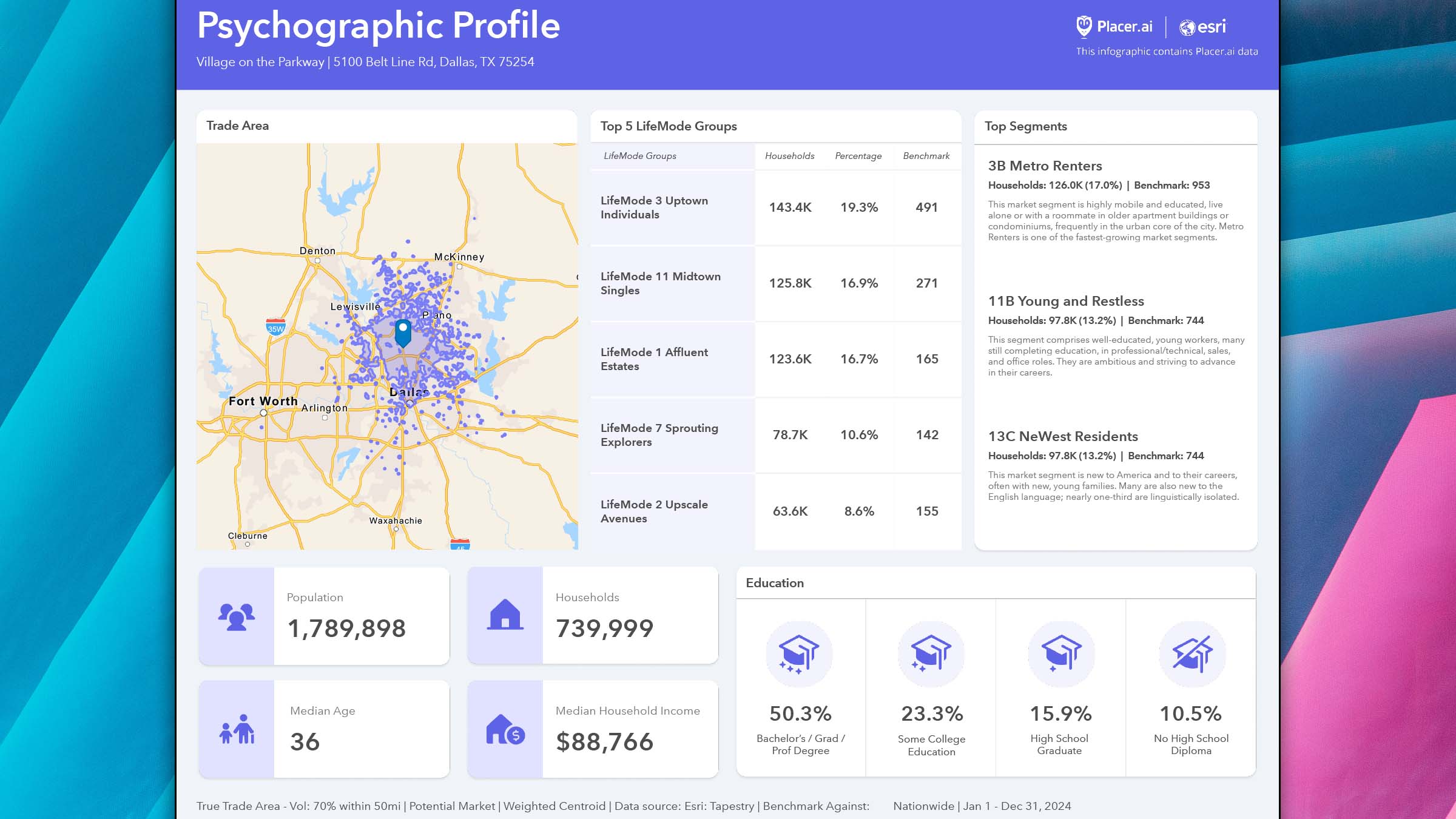
Task: Click the Fort Worth label on the map
Action: (x=263, y=401)
